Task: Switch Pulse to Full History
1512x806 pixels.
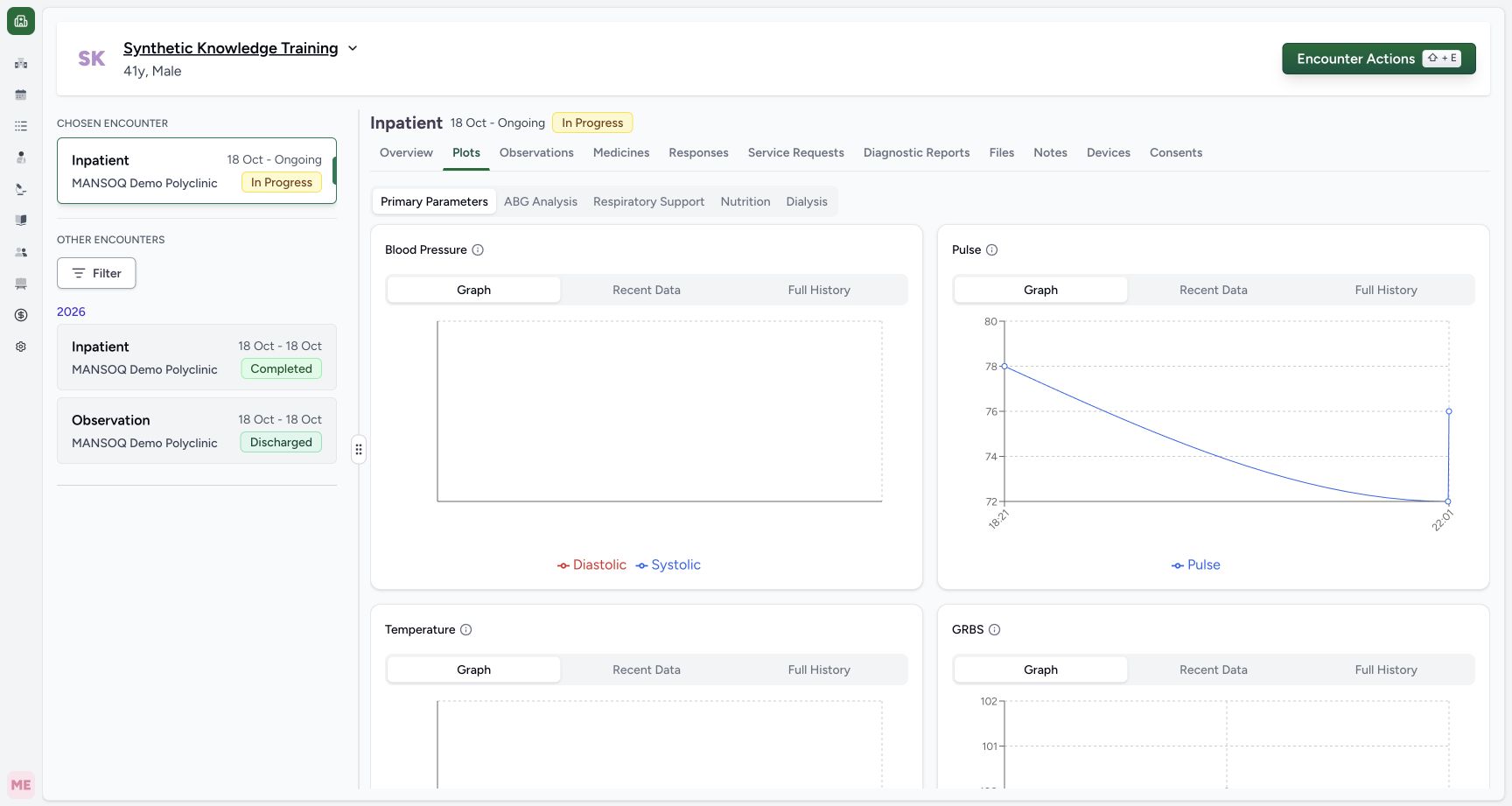Action: click(1385, 291)
